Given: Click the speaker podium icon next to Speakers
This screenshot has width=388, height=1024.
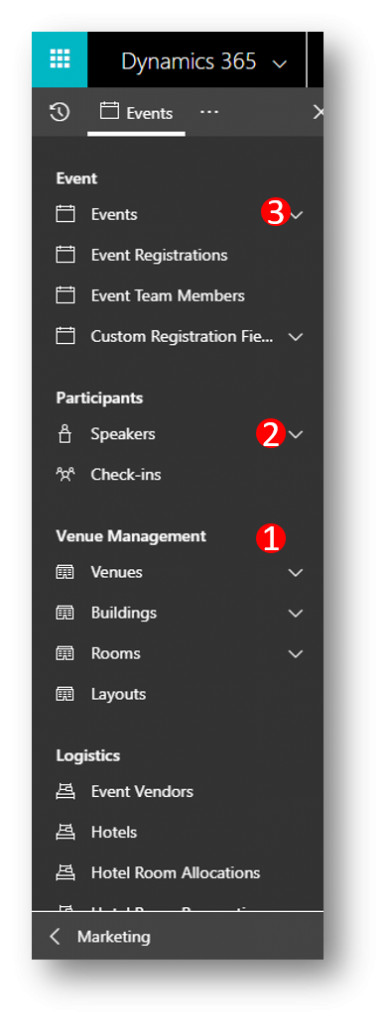Looking at the screenshot, I should (65, 434).
